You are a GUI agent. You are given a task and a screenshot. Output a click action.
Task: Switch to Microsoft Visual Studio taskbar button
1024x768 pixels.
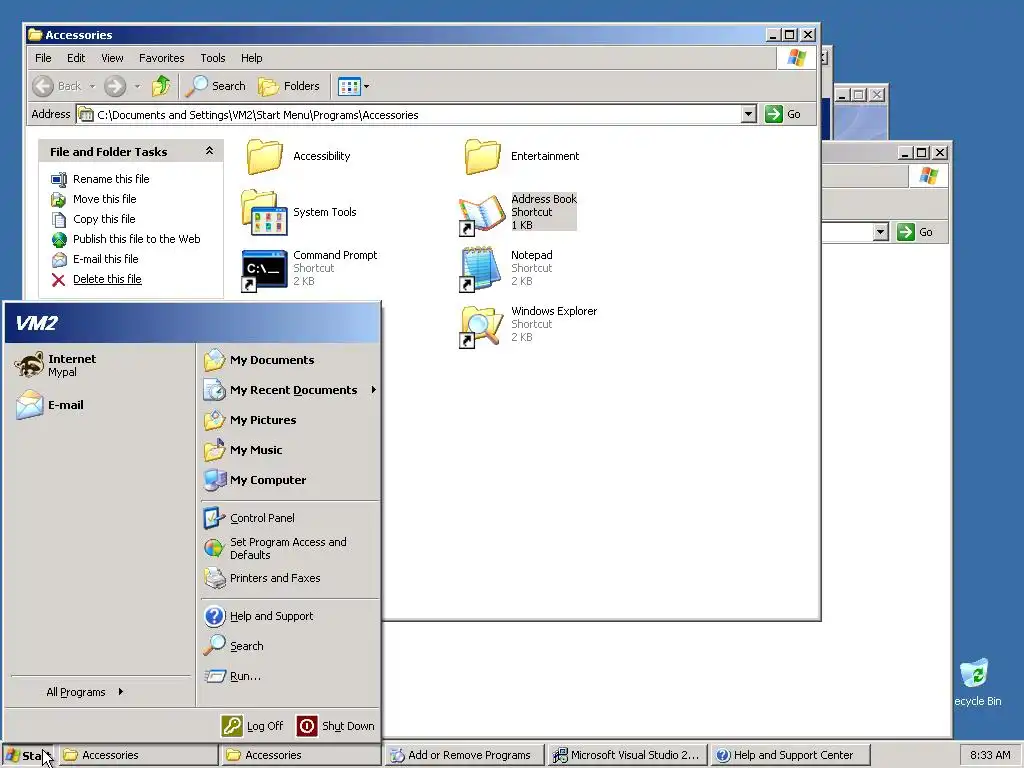(627, 756)
